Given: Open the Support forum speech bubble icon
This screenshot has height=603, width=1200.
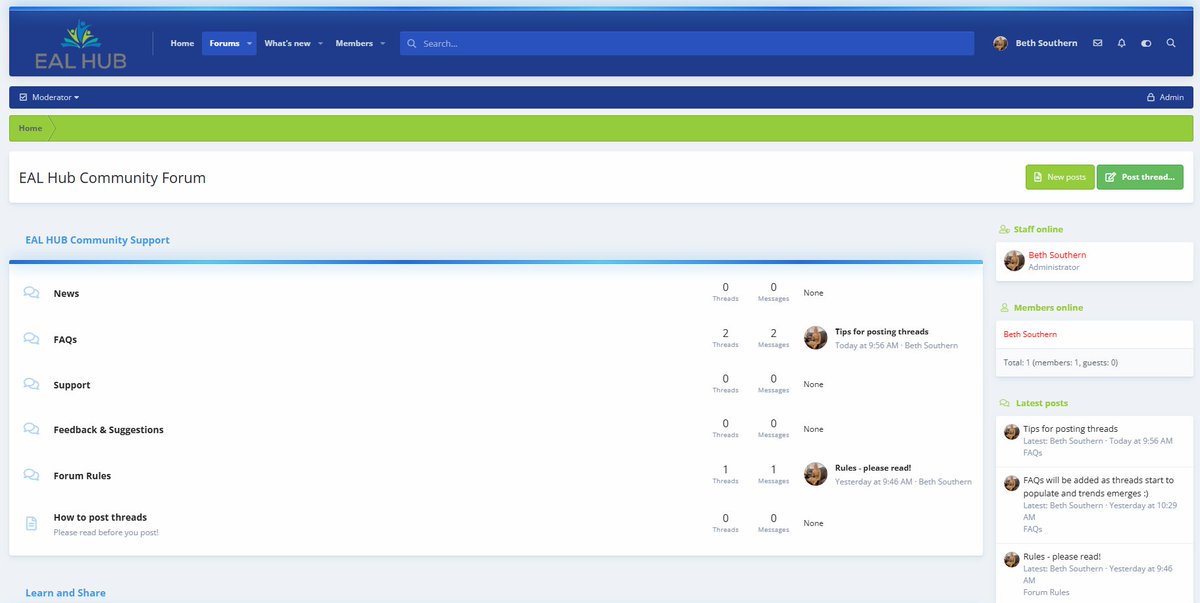Looking at the screenshot, I should [29, 384].
